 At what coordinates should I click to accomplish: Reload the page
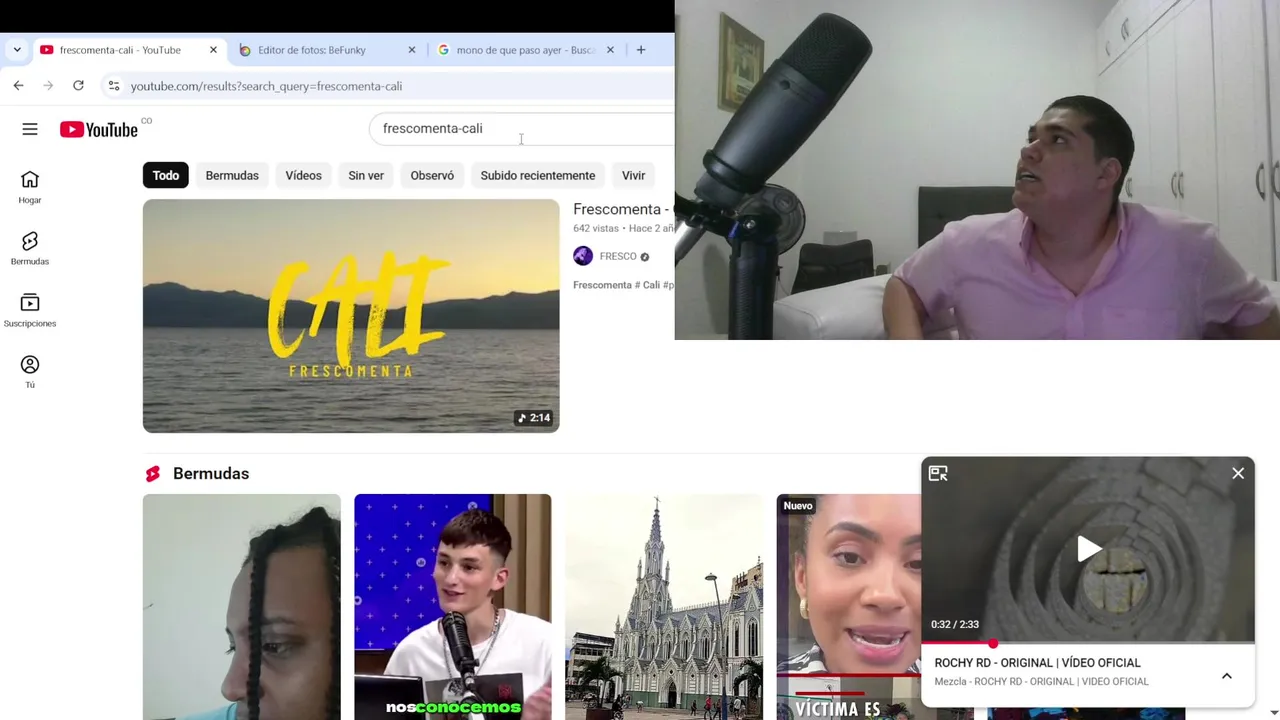[78, 86]
